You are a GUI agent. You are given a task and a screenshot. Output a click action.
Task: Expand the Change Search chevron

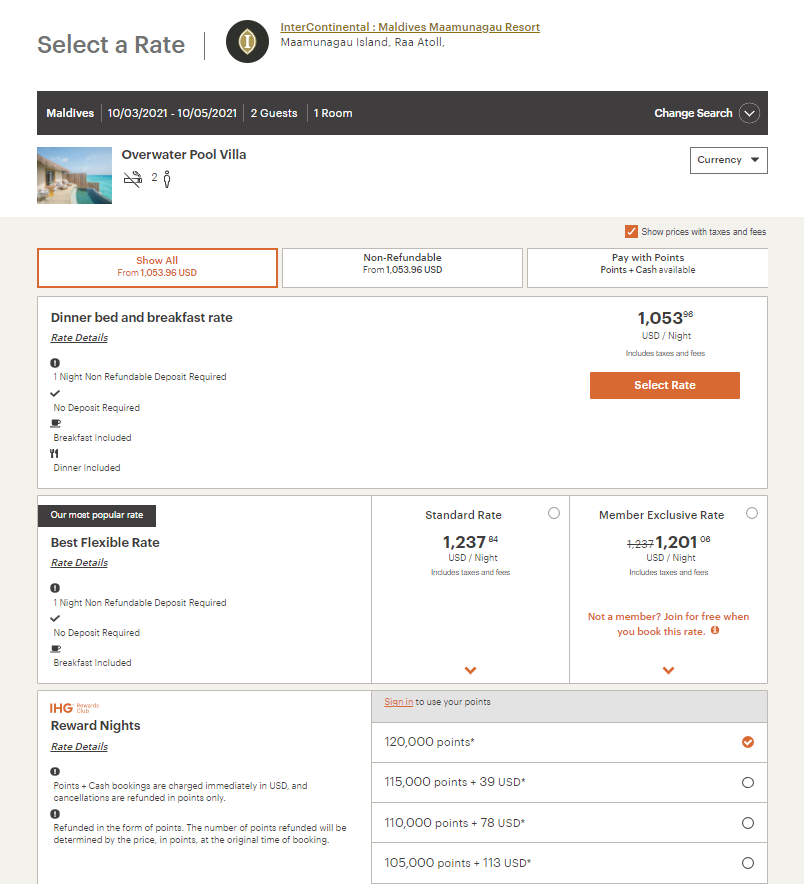pos(749,113)
